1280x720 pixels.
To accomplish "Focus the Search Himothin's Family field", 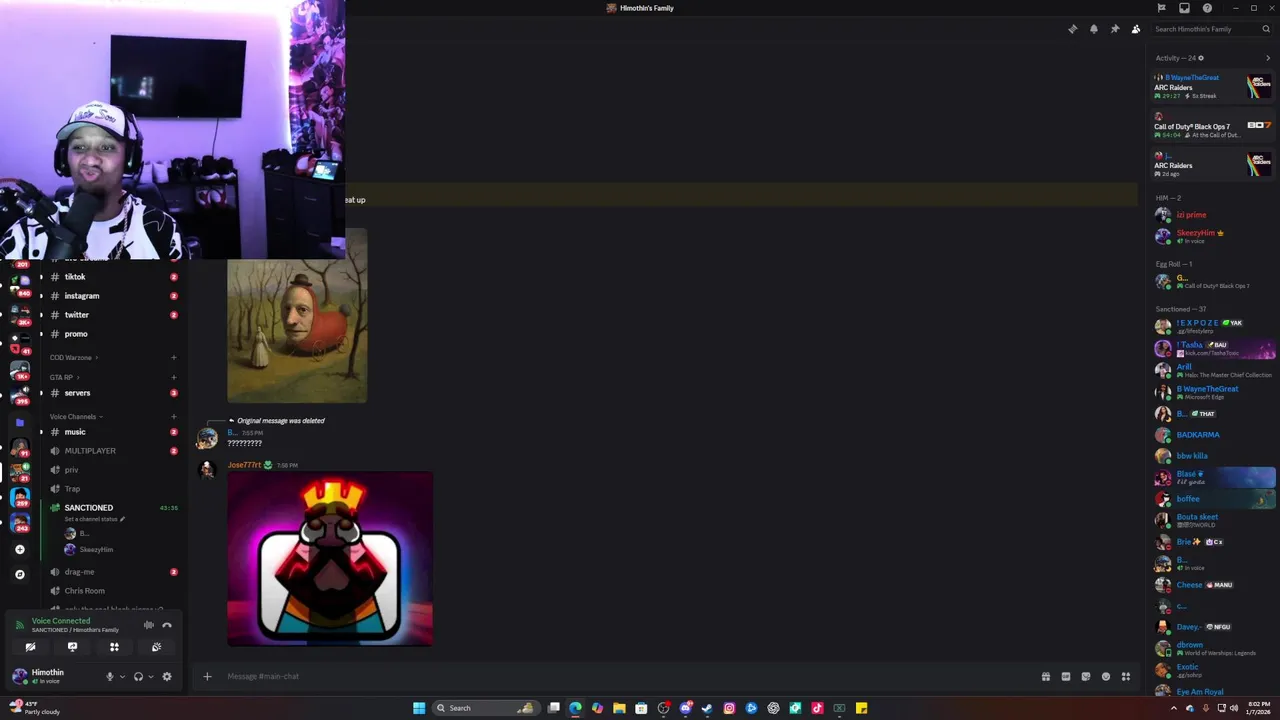I will point(1211,29).
